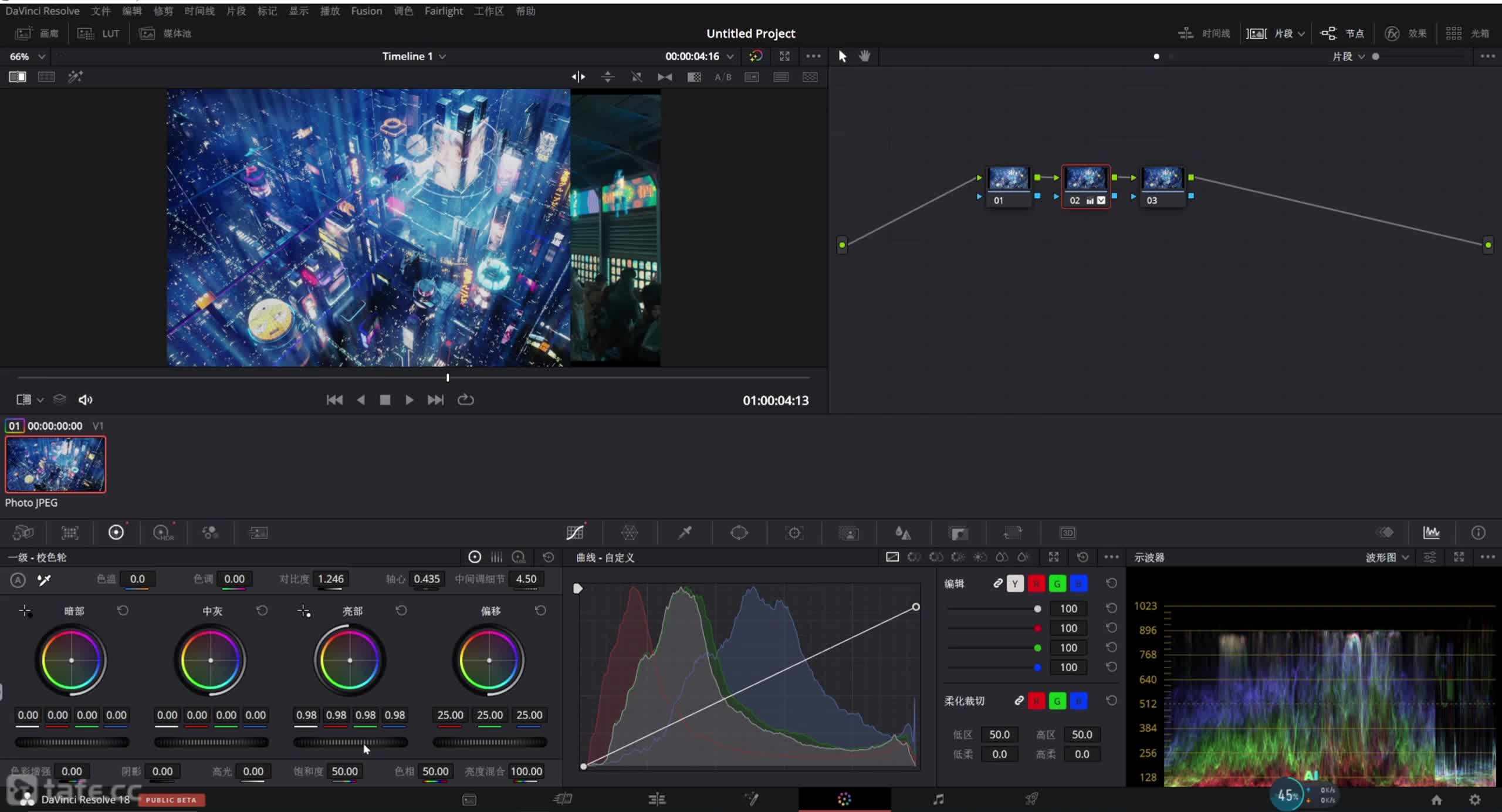
Task: Pick black point for the Lift wheel
Action: 25,611
